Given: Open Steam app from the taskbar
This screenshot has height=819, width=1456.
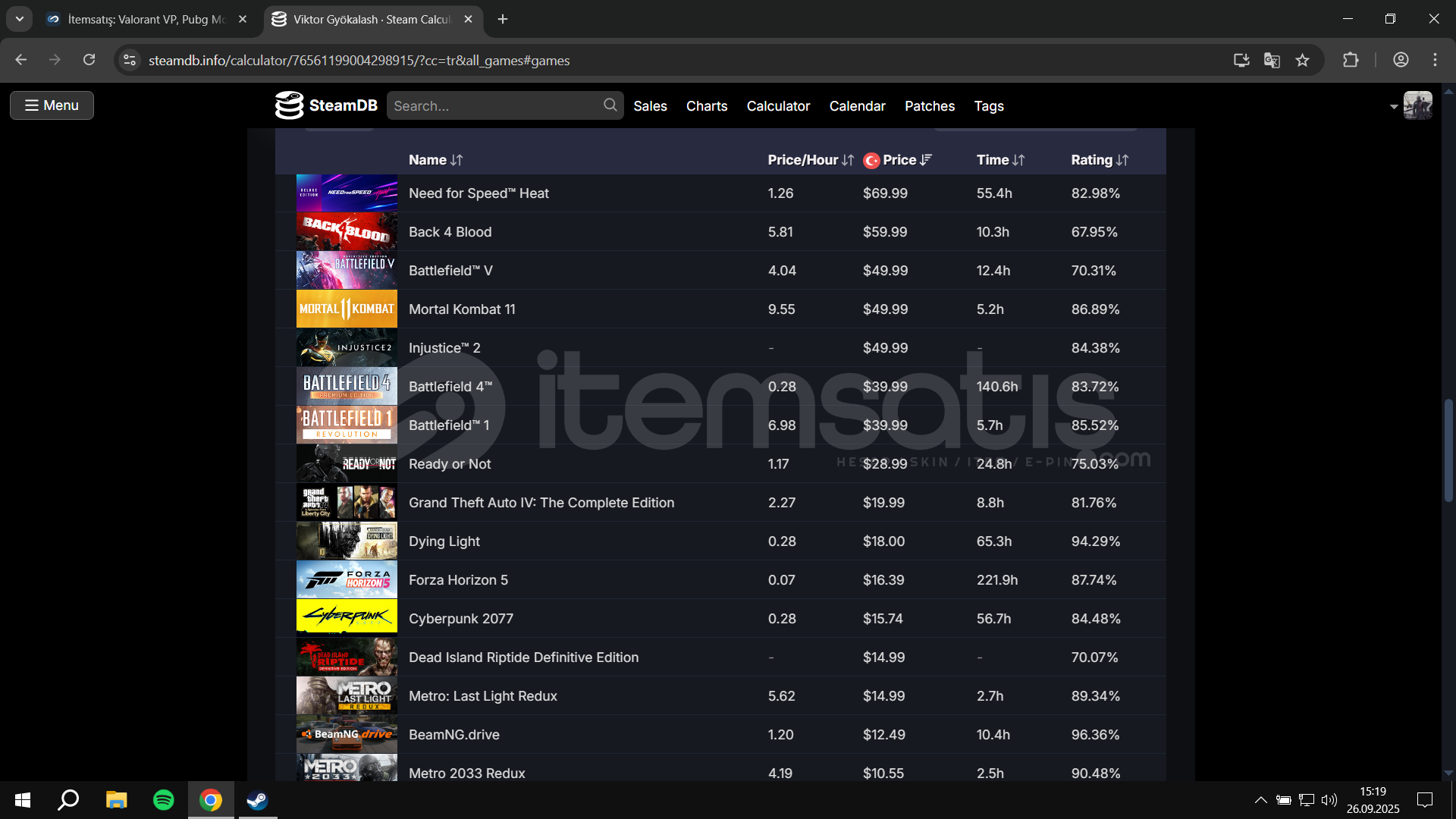Looking at the screenshot, I should point(257,800).
